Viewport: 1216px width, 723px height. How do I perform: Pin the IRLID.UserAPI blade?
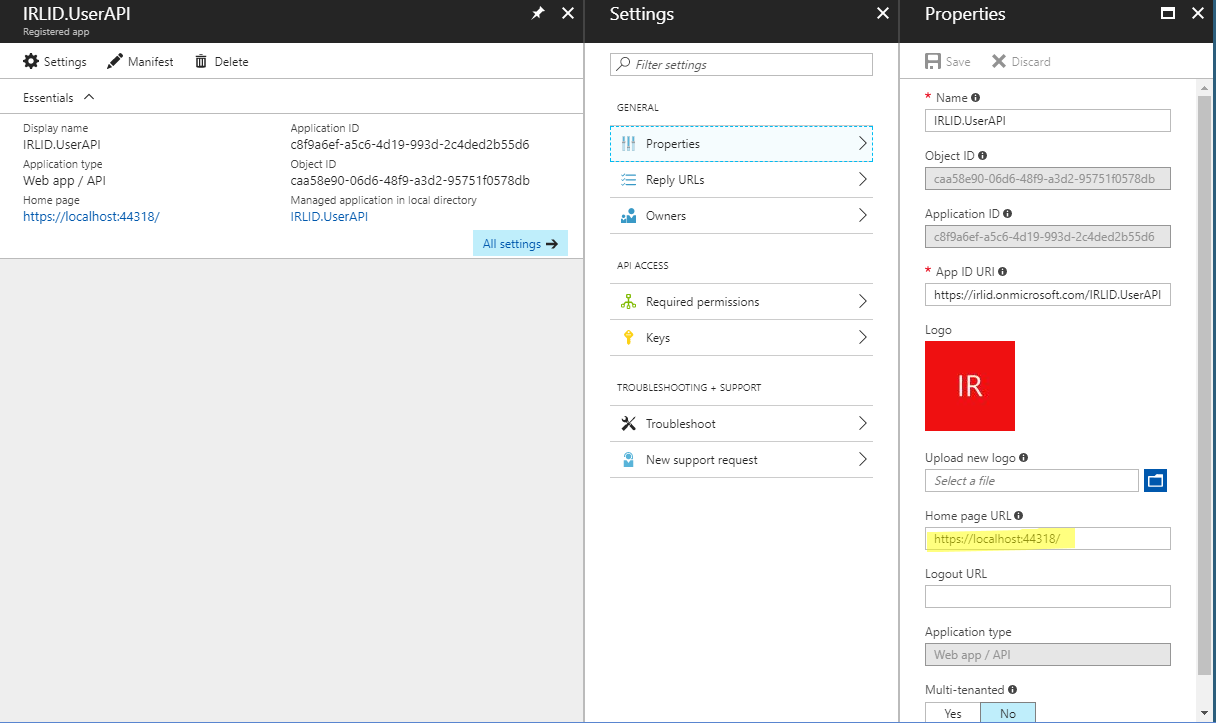pyautogui.click(x=538, y=14)
